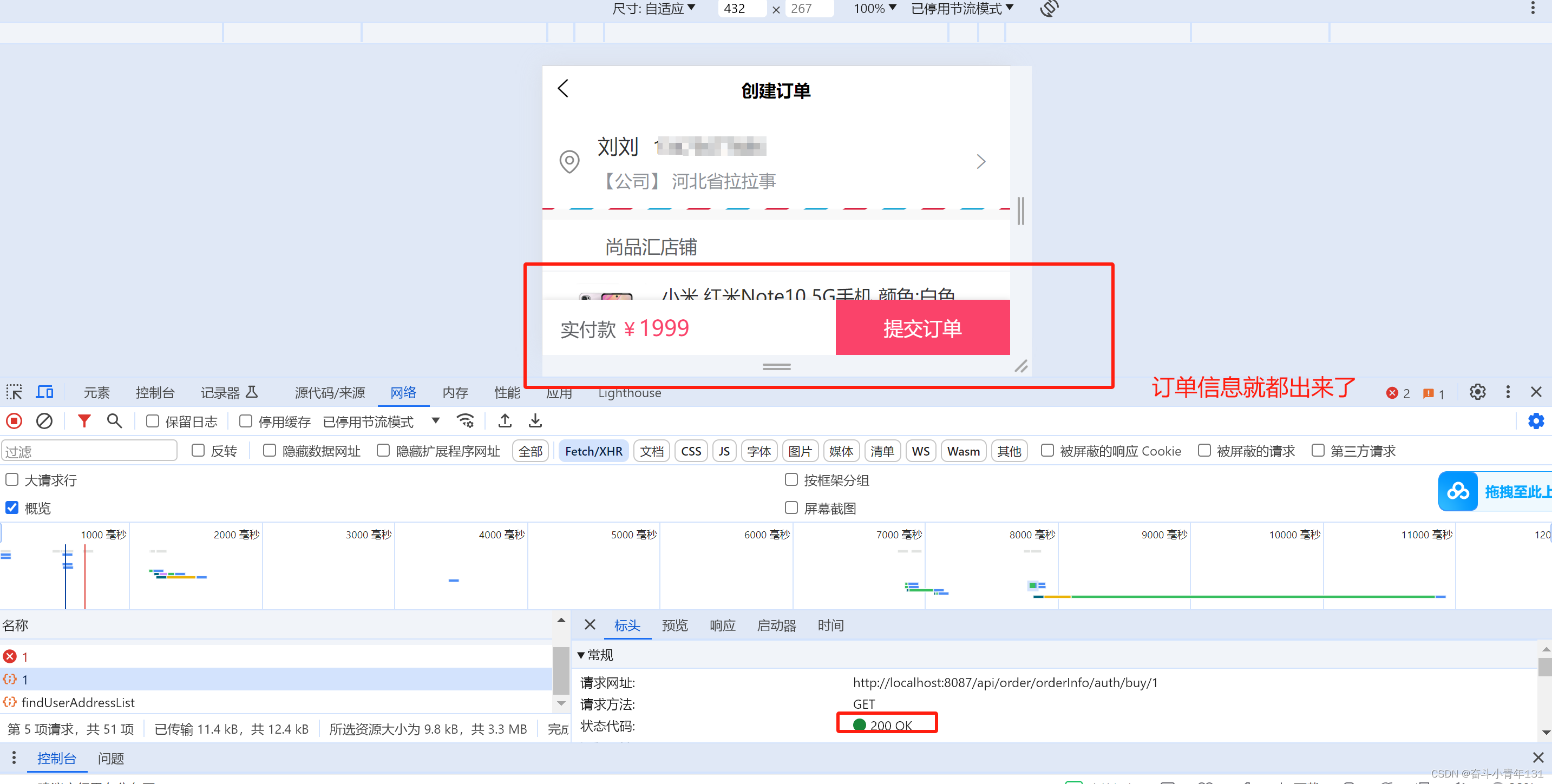Open the 响应 tab of request details
Image resolution: width=1552 pixels, height=784 pixels.
coord(722,625)
